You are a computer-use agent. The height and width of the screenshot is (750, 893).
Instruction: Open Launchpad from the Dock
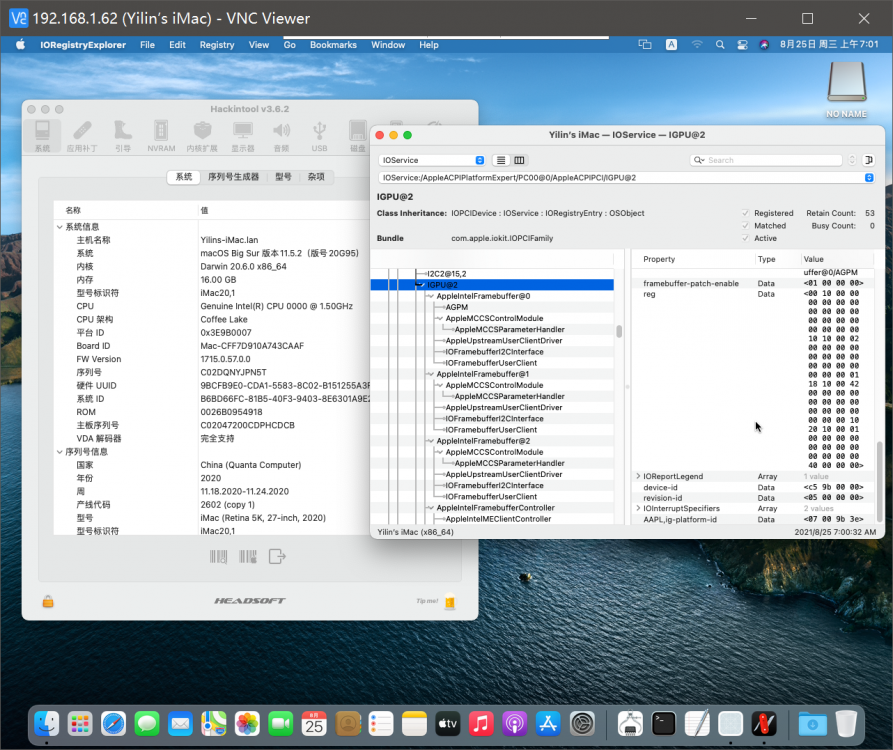[x=80, y=724]
